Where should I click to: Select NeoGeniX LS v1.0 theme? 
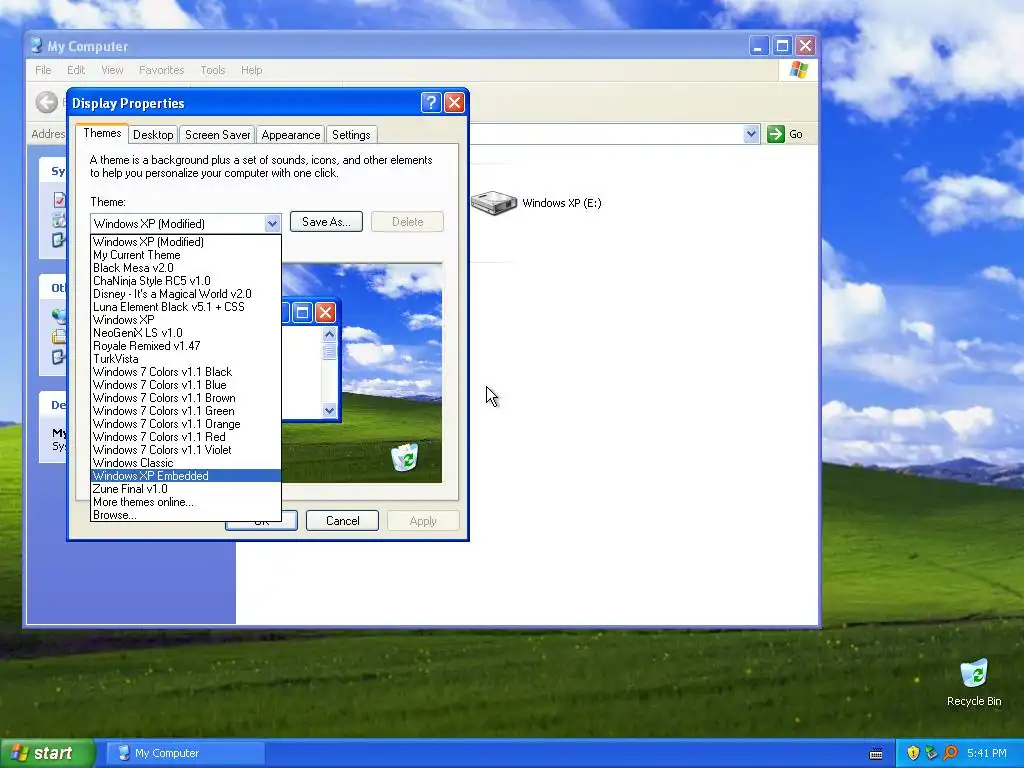coord(185,333)
